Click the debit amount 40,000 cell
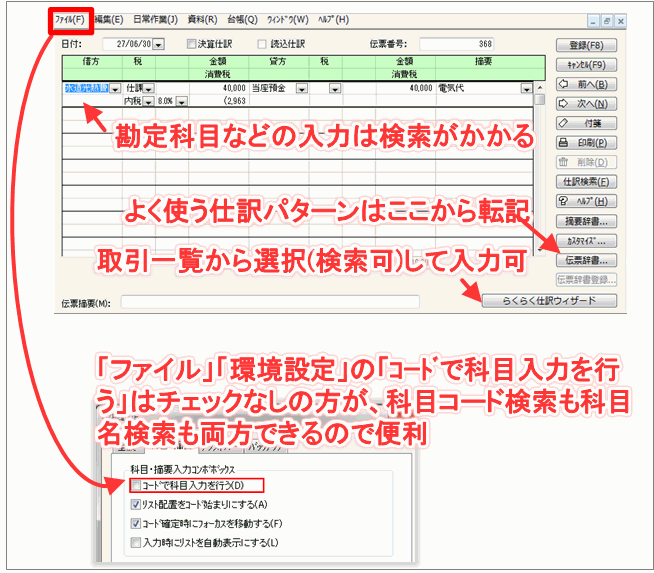The width and height of the screenshot is (654, 573). (218, 88)
